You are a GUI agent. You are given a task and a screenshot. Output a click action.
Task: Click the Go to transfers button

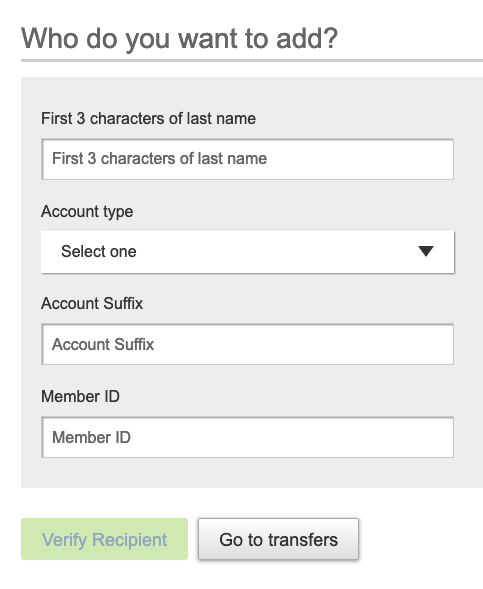278,539
